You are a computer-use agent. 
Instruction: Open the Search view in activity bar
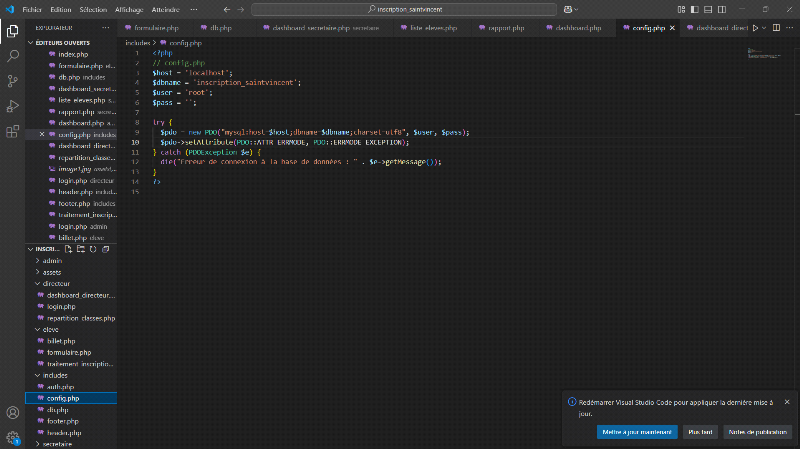coord(13,56)
